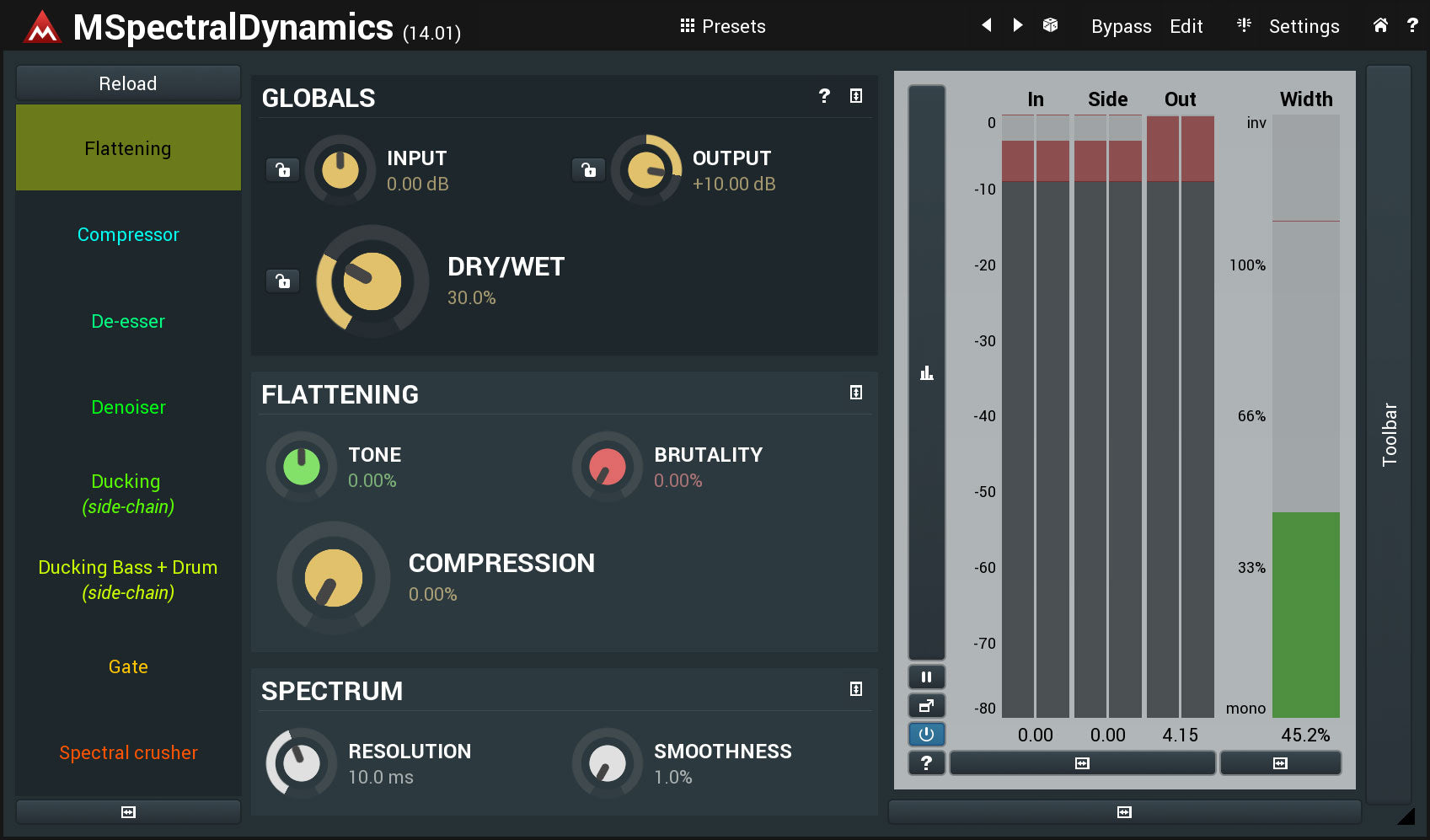Screen dimensions: 1430x840
Task: Toggle the DRY/WET lock
Action: tap(283, 281)
